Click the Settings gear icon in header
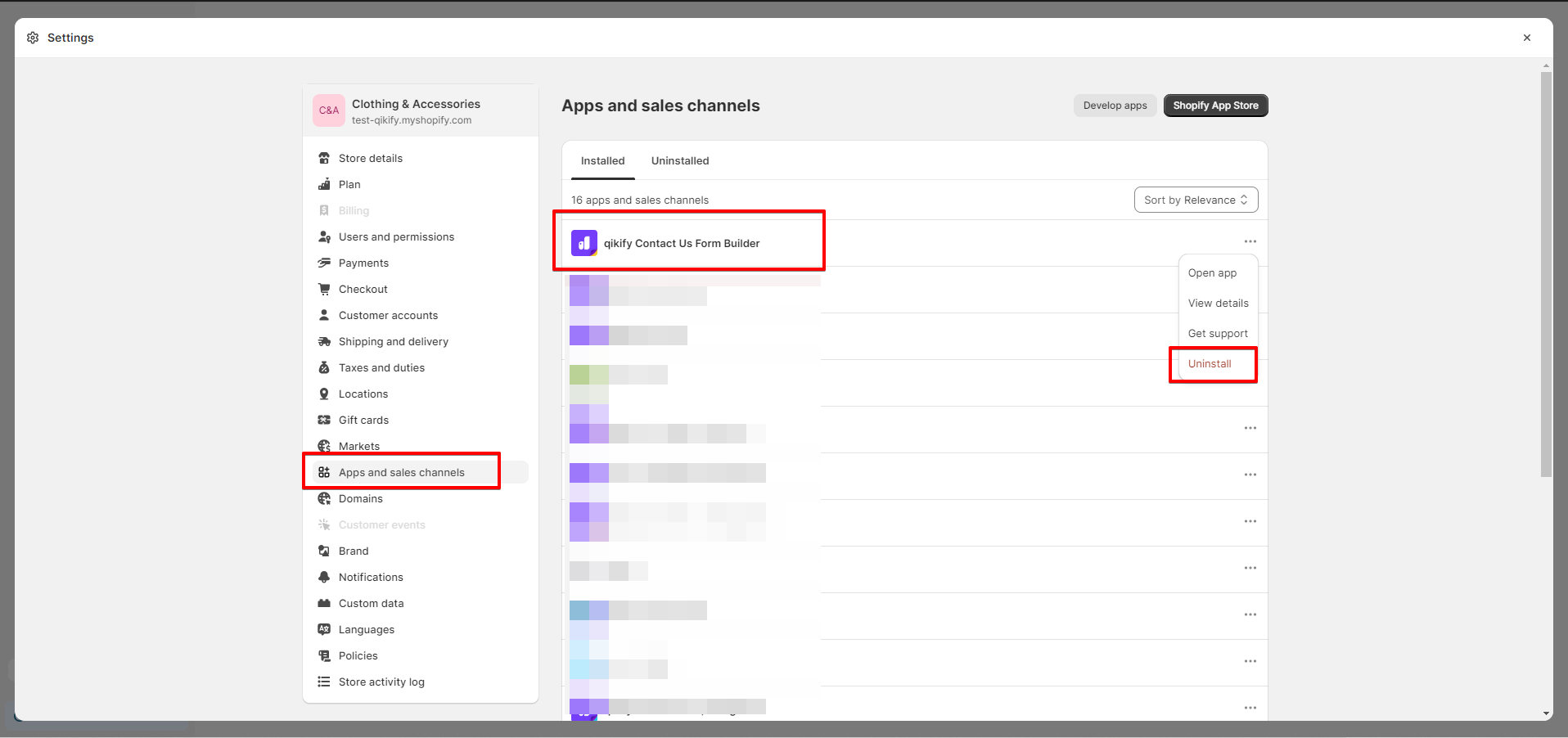The width and height of the screenshot is (1568, 738). (x=33, y=38)
